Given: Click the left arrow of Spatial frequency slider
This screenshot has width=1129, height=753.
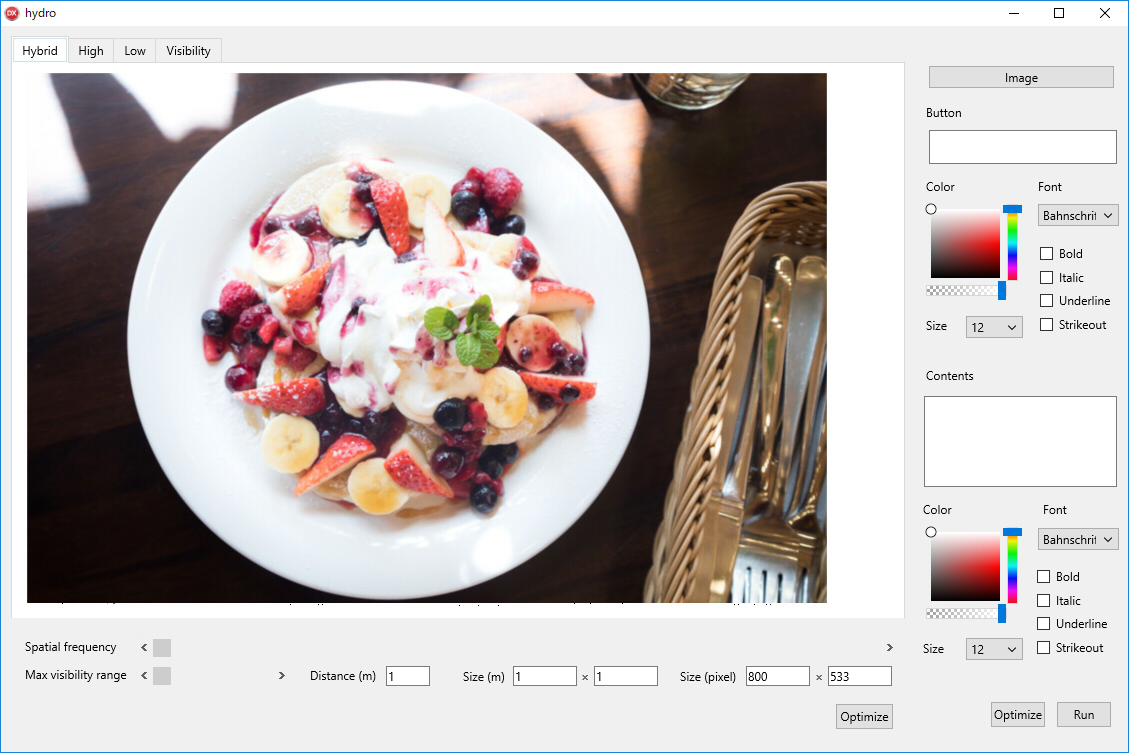Looking at the screenshot, I should (144, 648).
